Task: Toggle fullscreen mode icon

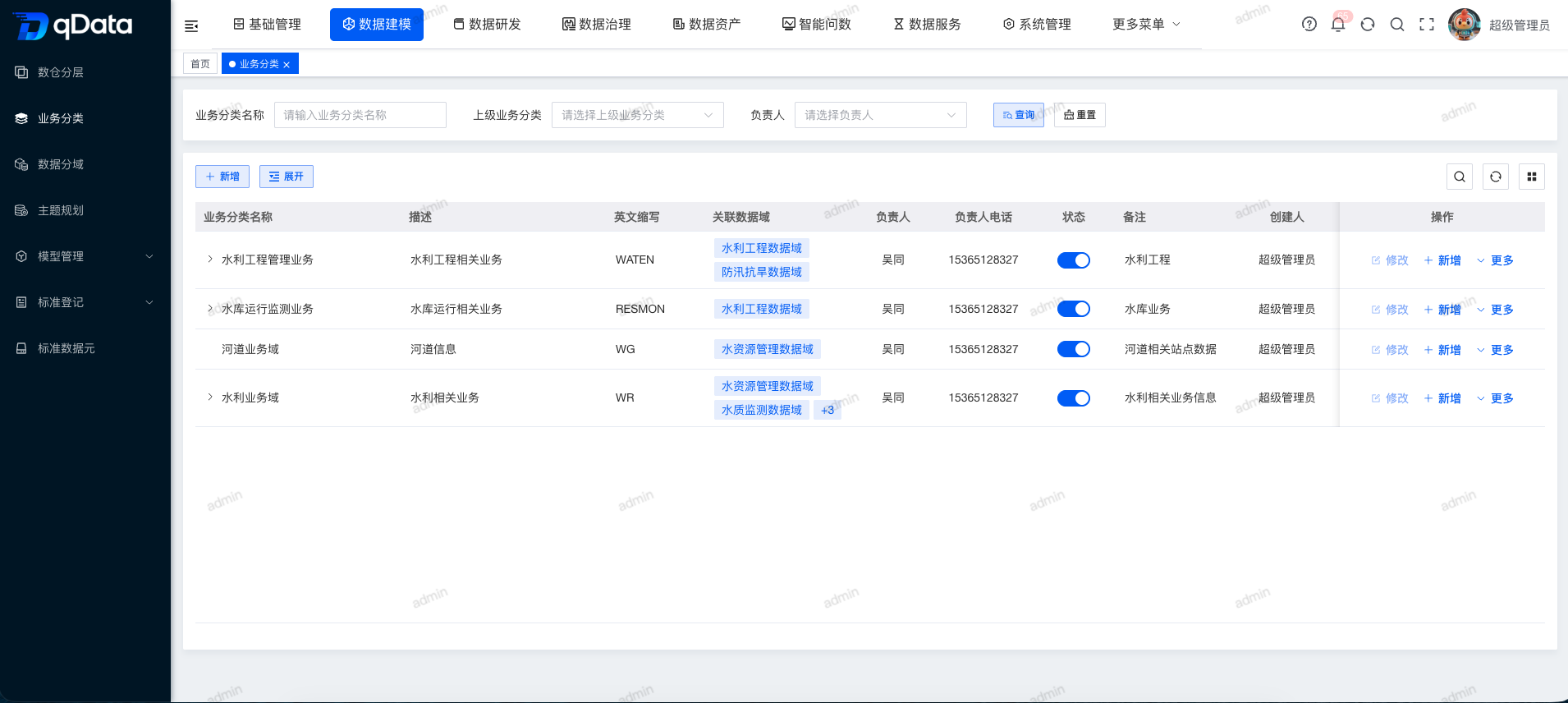Action: 1427,25
